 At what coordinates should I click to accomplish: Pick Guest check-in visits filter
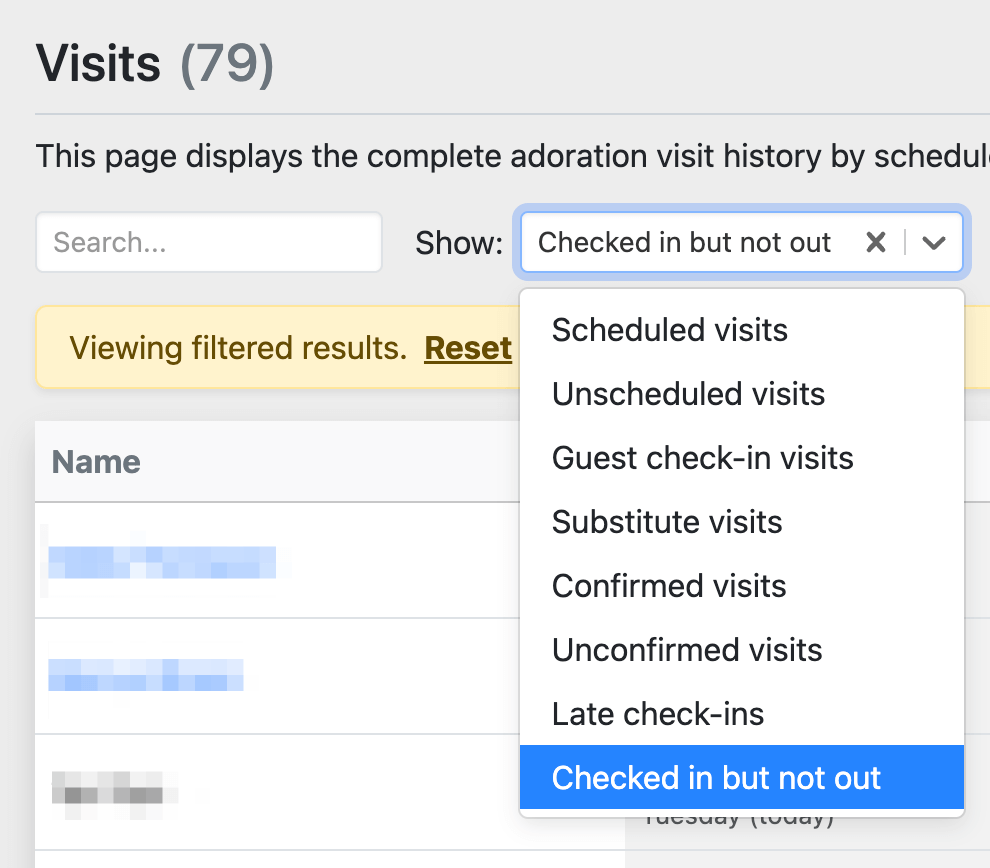click(x=702, y=458)
